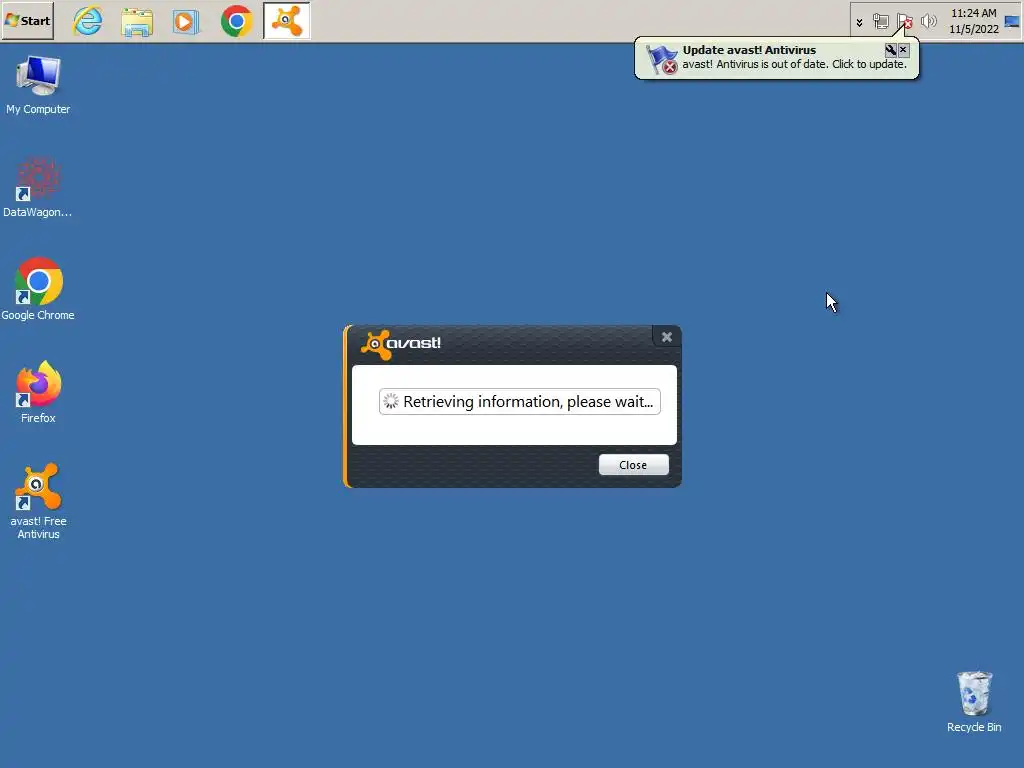The height and width of the screenshot is (768, 1024).
Task: Click the network tray icon
Action: click(880, 22)
